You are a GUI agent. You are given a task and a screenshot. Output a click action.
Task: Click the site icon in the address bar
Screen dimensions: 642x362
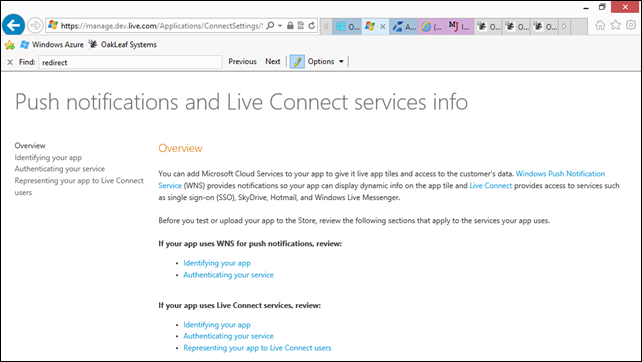[x=53, y=25]
